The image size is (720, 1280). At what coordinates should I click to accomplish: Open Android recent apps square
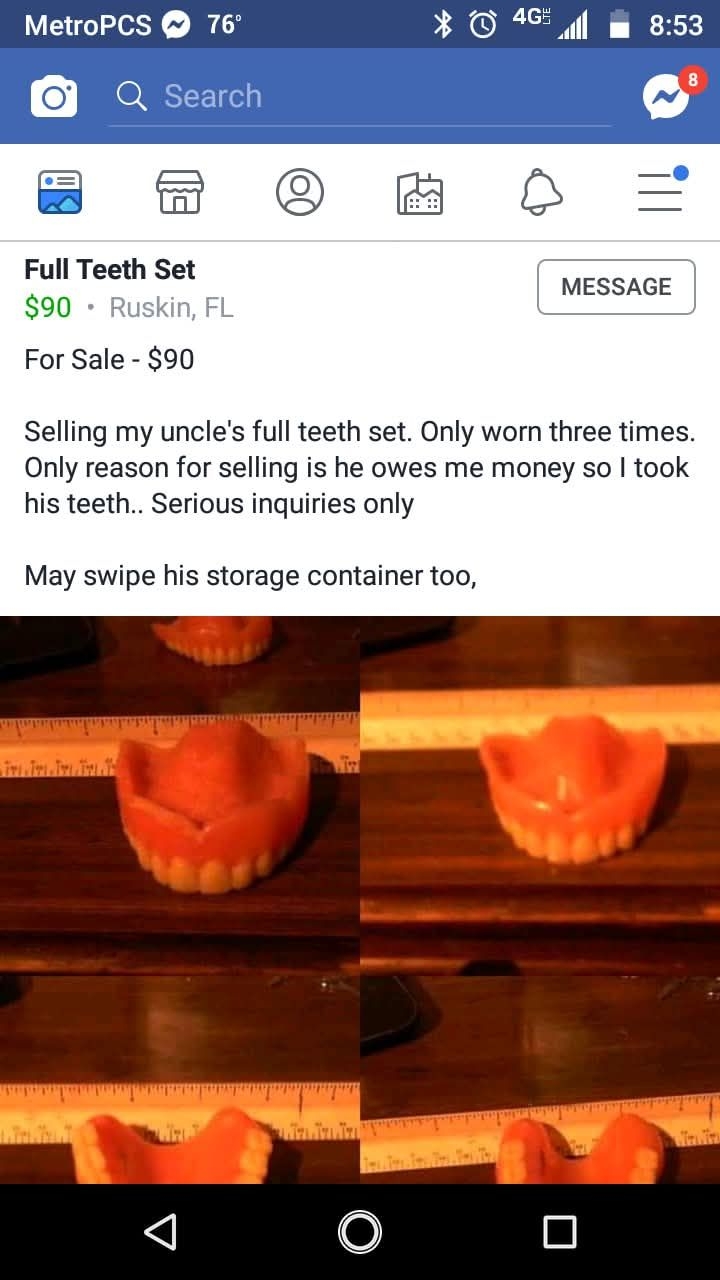tap(560, 1232)
